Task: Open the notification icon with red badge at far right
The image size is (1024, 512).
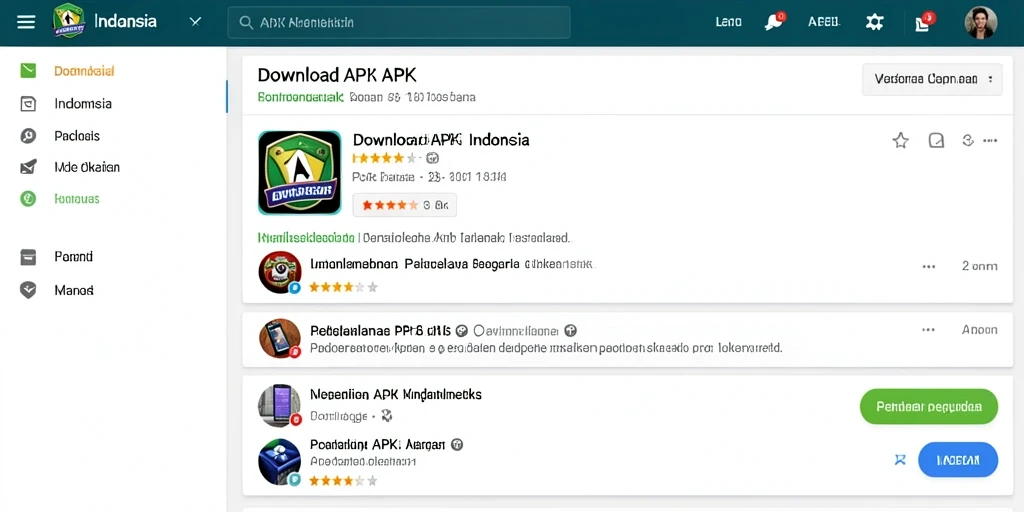Action: click(x=924, y=22)
